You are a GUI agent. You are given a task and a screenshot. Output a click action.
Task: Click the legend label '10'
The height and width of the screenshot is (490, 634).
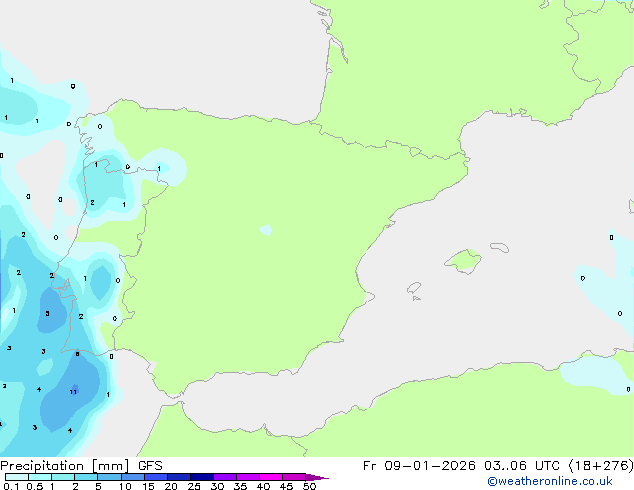125,486
